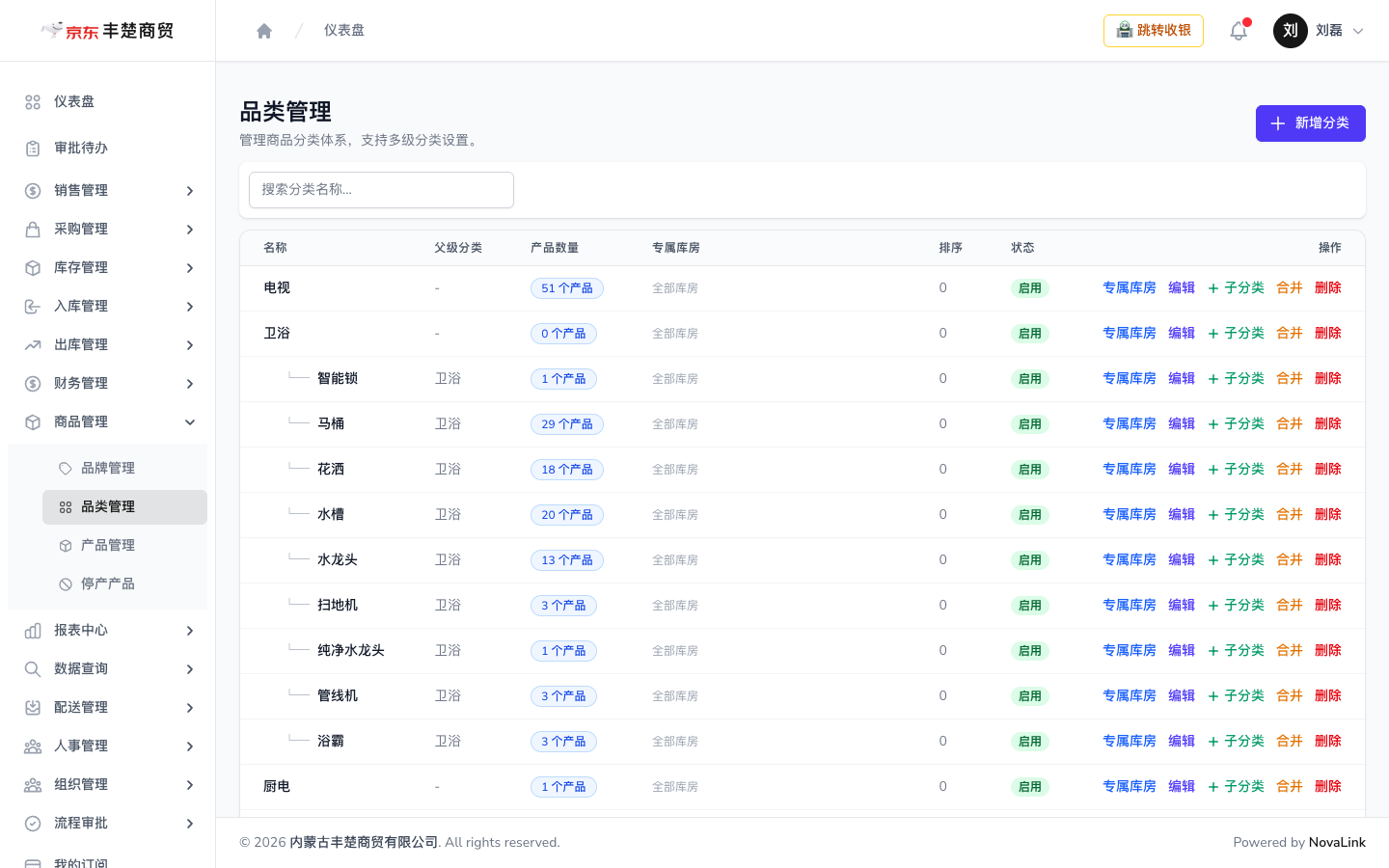
Task: Add 子分类 under the 卫浴 row
Action: [x=1236, y=334]
